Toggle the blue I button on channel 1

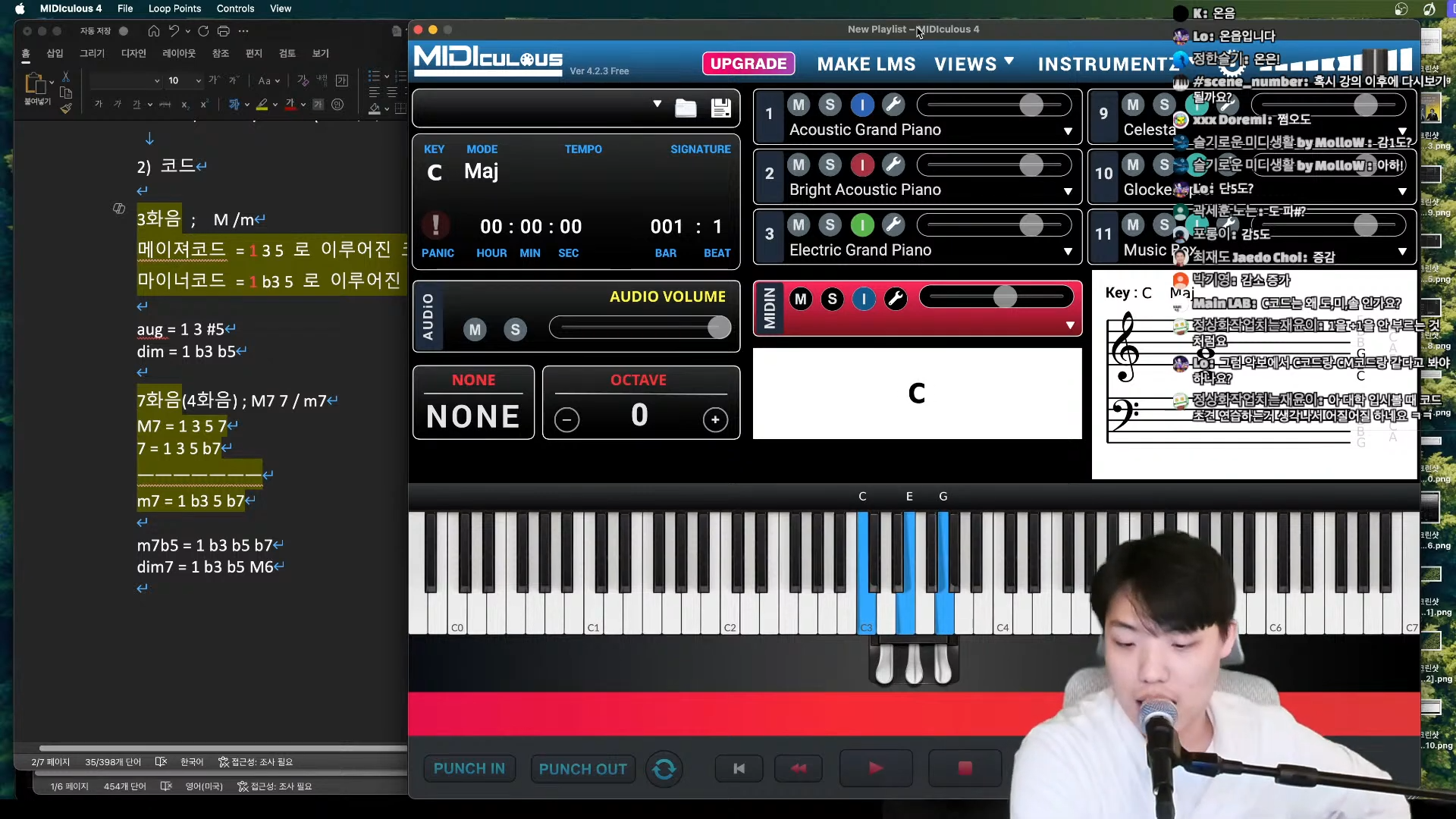coord(862,105)
